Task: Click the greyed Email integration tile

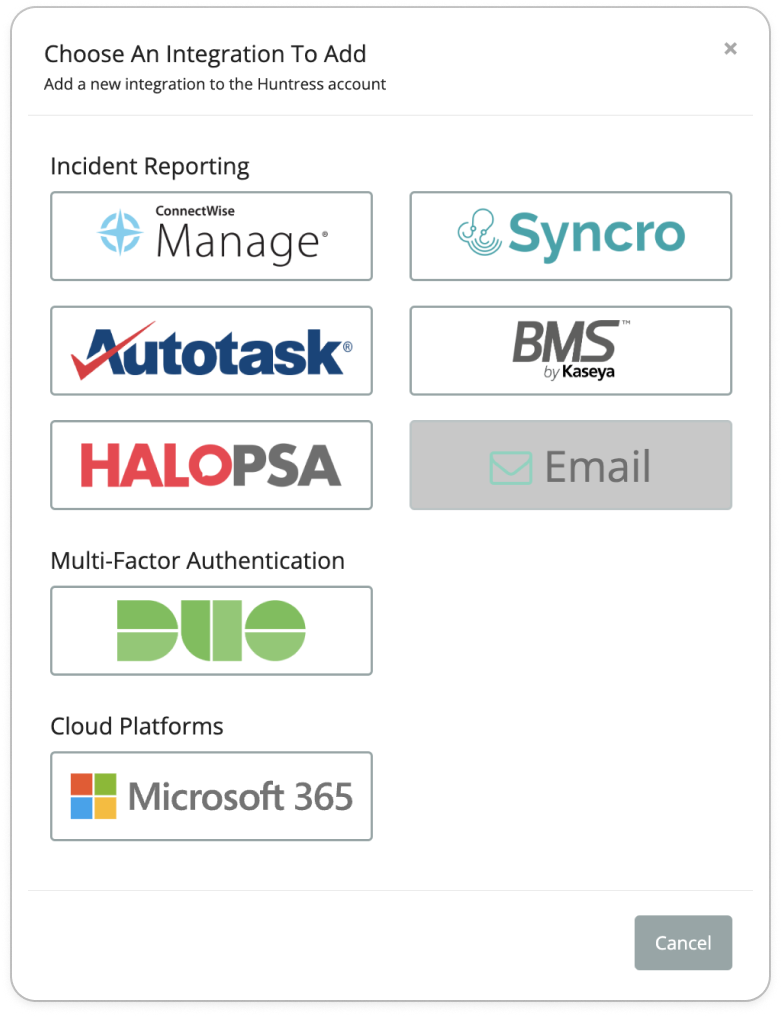Action: point(570,465)
